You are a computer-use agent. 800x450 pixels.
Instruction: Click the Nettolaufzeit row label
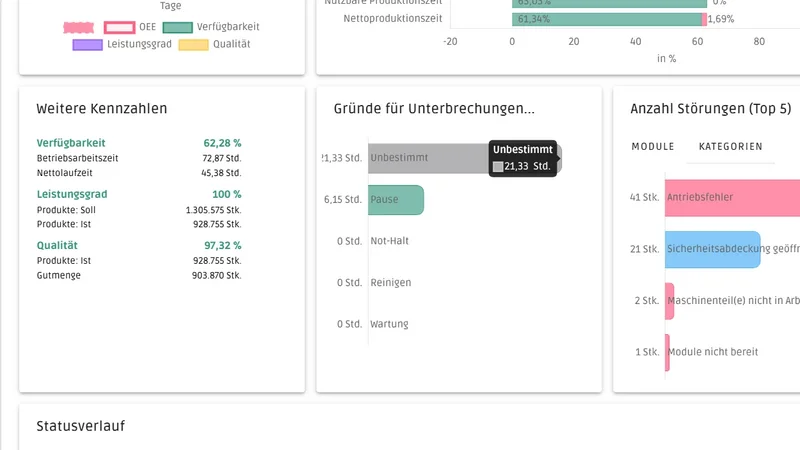coord(65,173)
